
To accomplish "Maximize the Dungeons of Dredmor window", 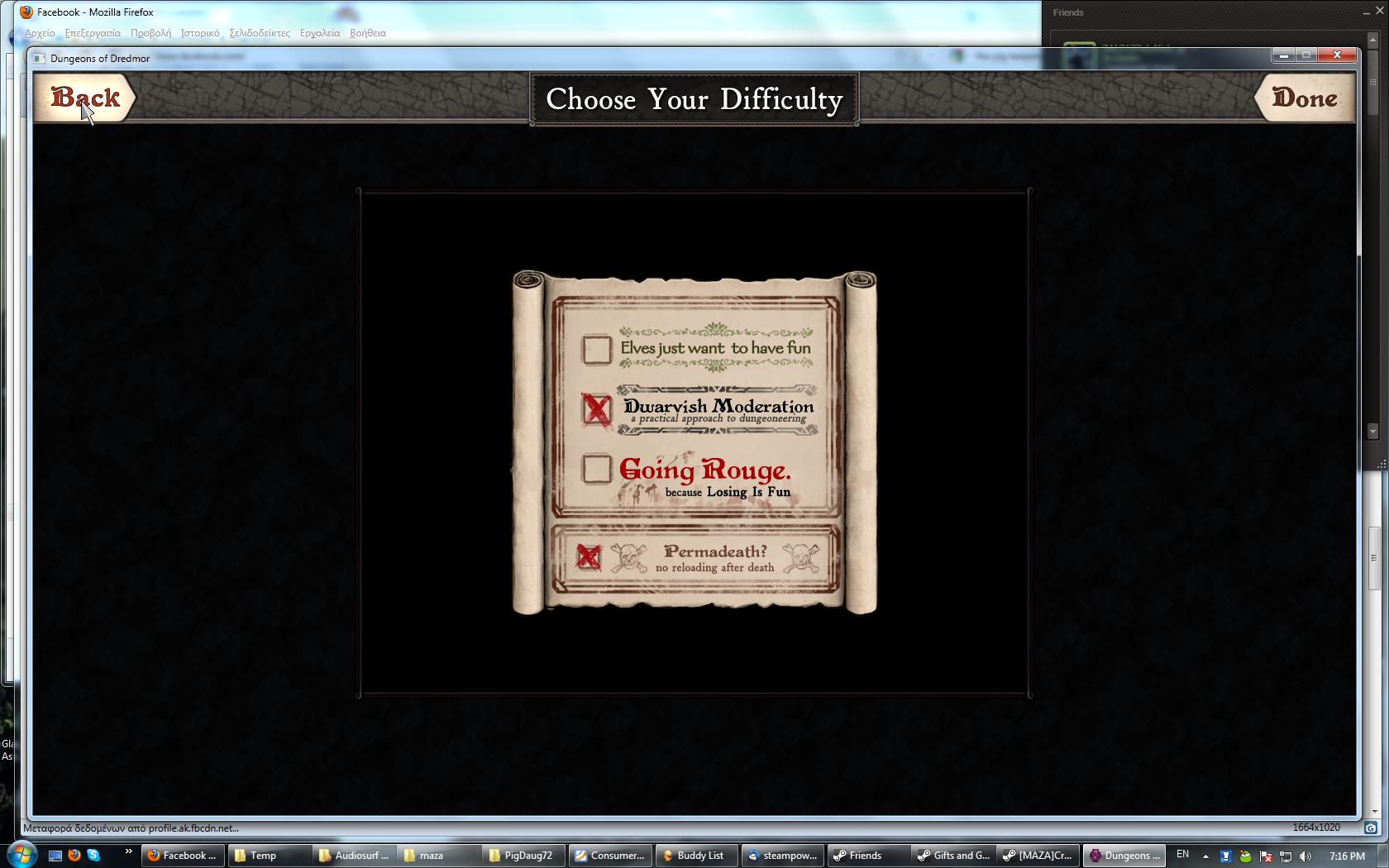I will 1306,55.
